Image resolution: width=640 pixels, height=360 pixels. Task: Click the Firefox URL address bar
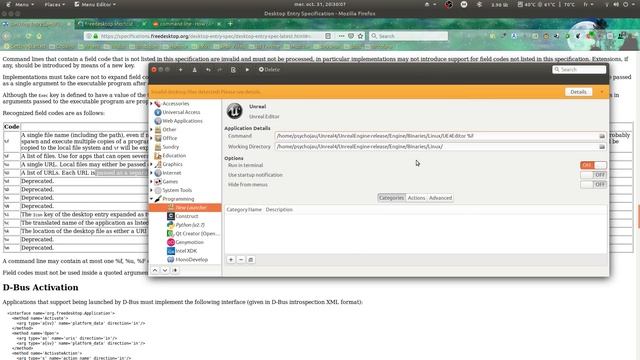pyautogui.click(x=204, y=36)
